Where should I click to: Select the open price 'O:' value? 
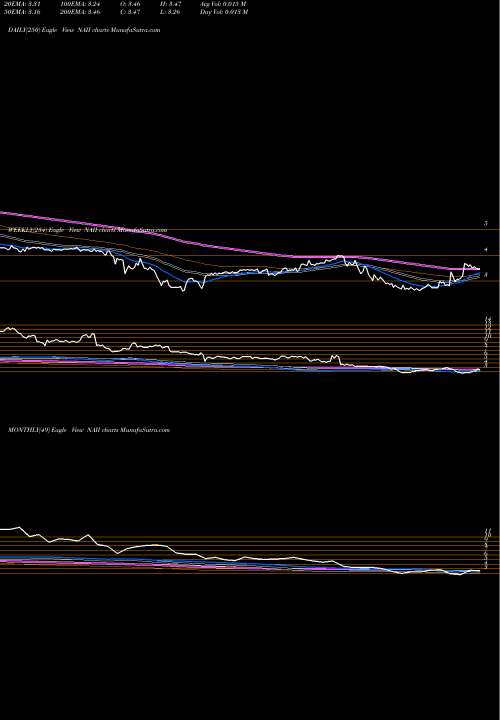(130, 4)
